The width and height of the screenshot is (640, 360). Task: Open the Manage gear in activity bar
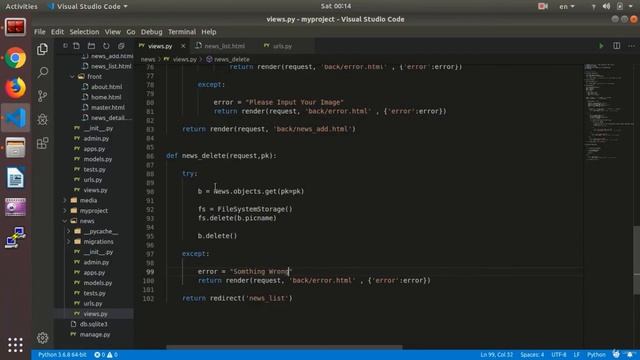point(42,338)
